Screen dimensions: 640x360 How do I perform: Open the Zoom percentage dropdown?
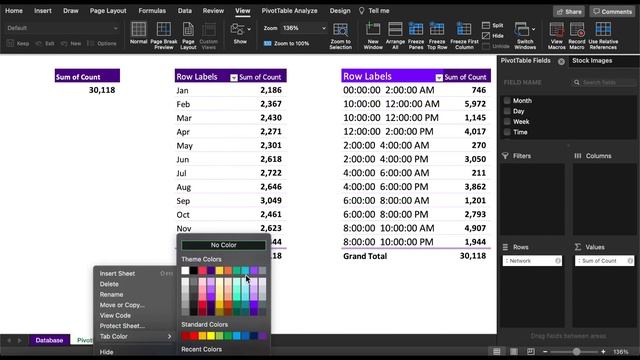pos(324,28)
